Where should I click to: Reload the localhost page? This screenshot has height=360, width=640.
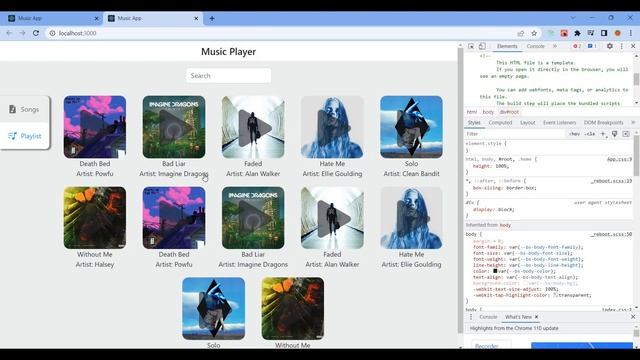(x=36, y=33)
